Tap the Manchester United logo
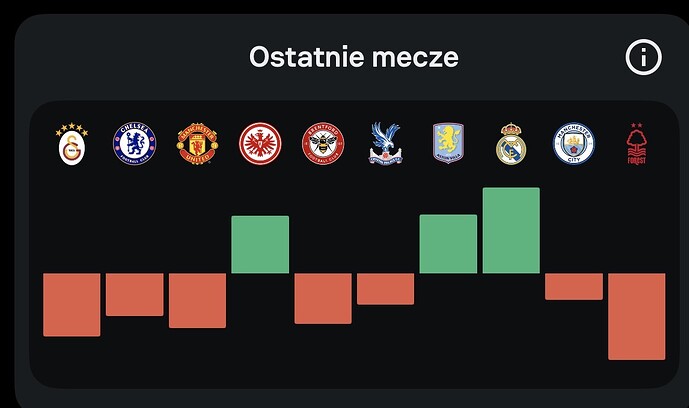 tap(197, 144)
